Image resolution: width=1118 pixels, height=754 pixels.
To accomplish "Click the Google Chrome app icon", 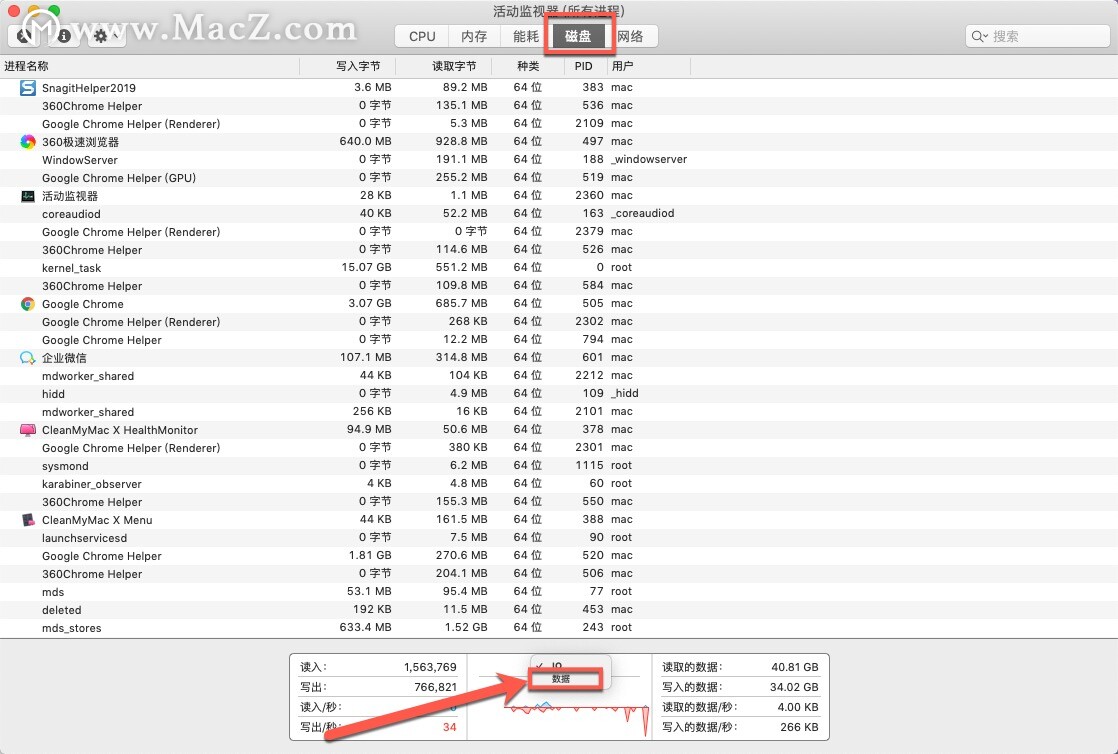I will tap(28, 304).
